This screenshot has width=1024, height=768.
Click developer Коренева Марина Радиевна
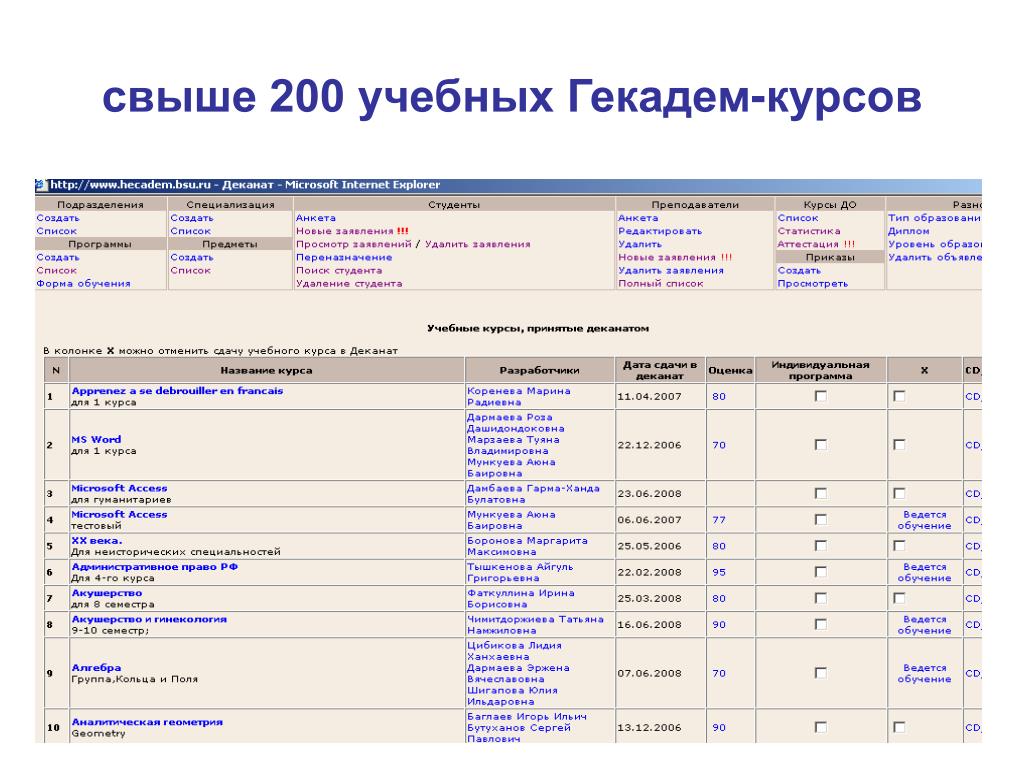point(519,396)
